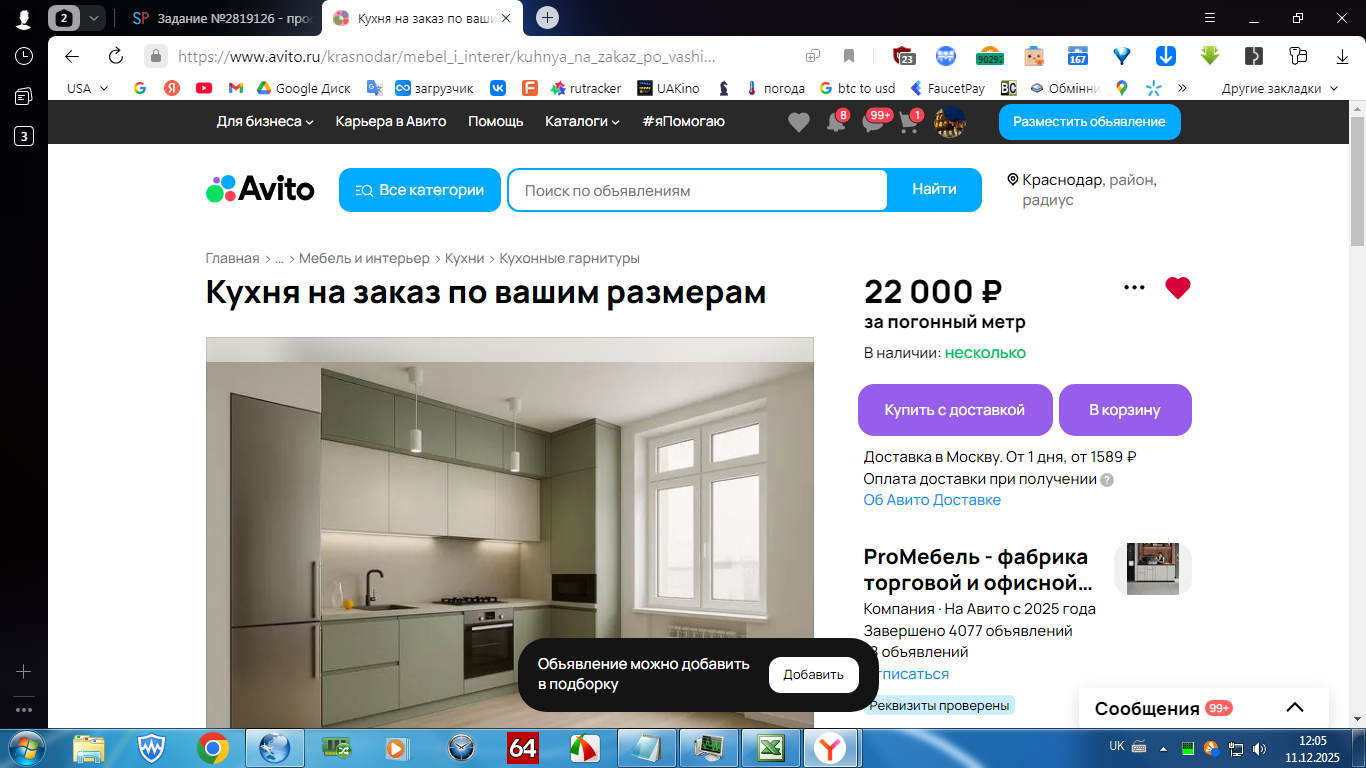Open breadcrumb 'Кухни' link

464,258
